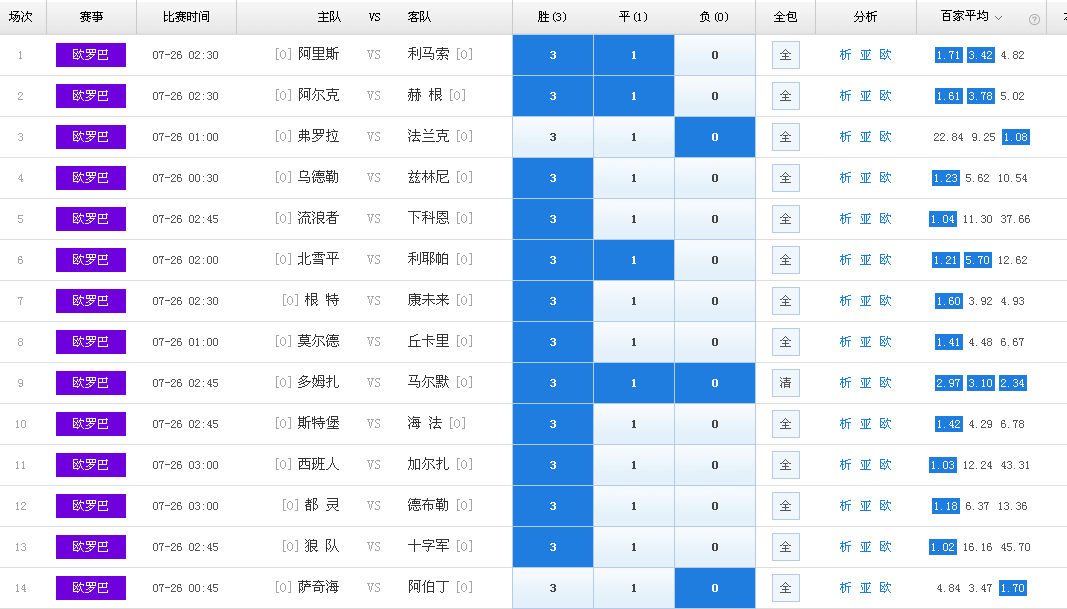Screen dimensions: 1067x609
Task: Open the 百家平均 odds dropdown
Action: click(x=998, y=18)
